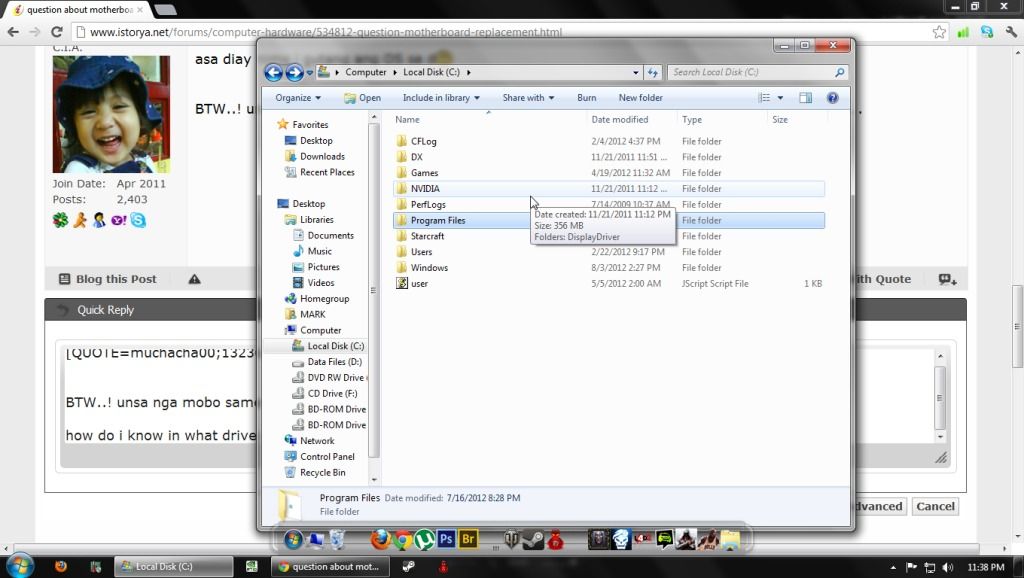Select the PerfLogs folder
Viewport: 1024px width, 578px height.
428,204
